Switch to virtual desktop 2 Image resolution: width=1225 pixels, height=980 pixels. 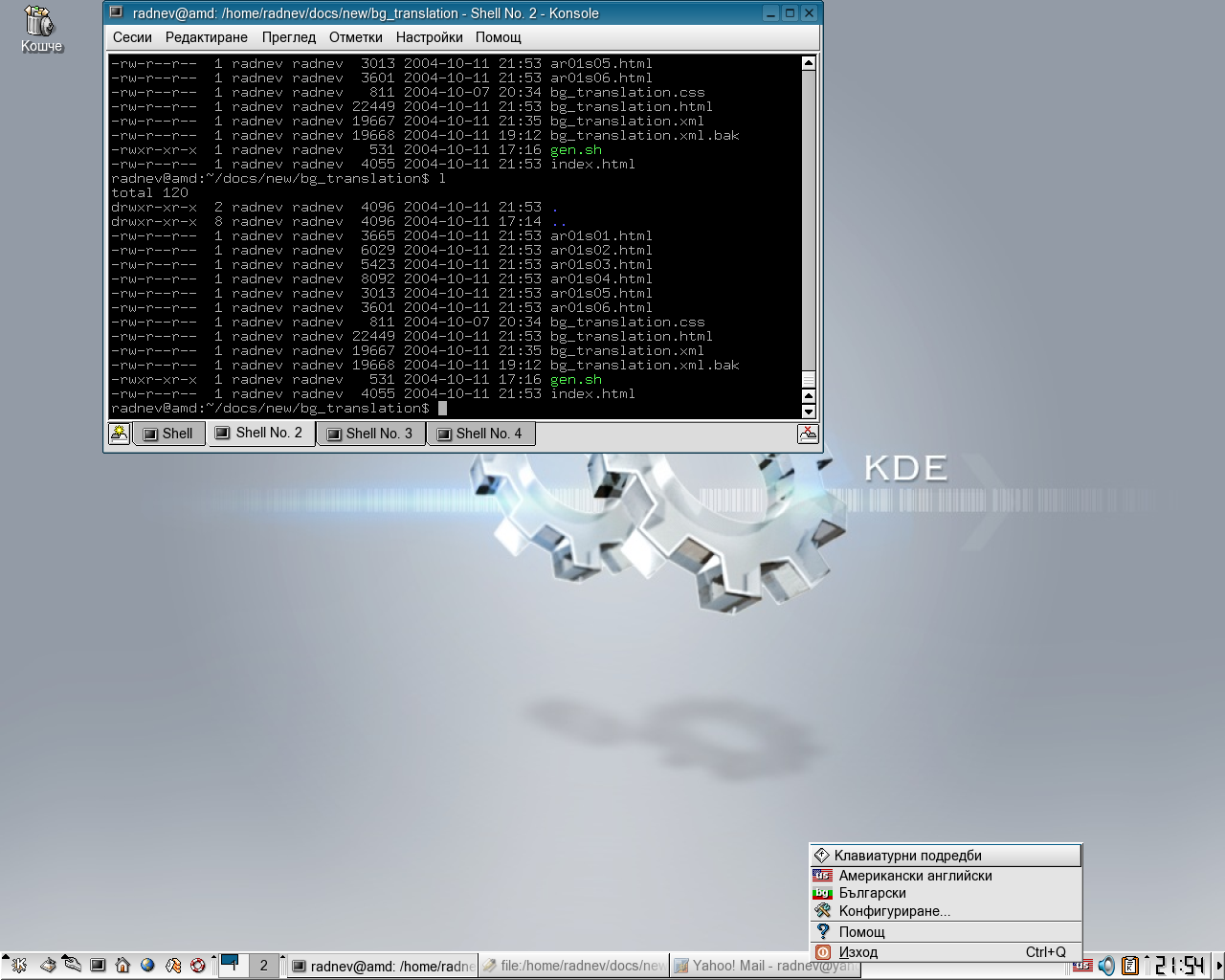[263, 966]
